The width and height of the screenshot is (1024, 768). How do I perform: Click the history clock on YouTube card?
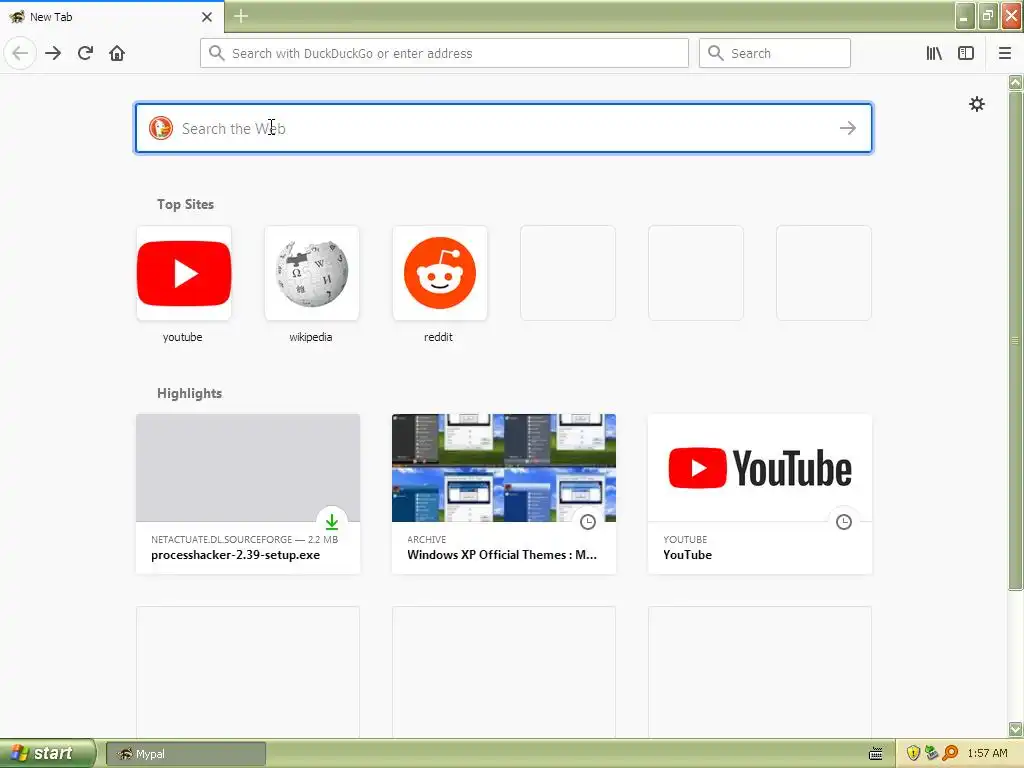pyautogui.click(x=844, y=522)
